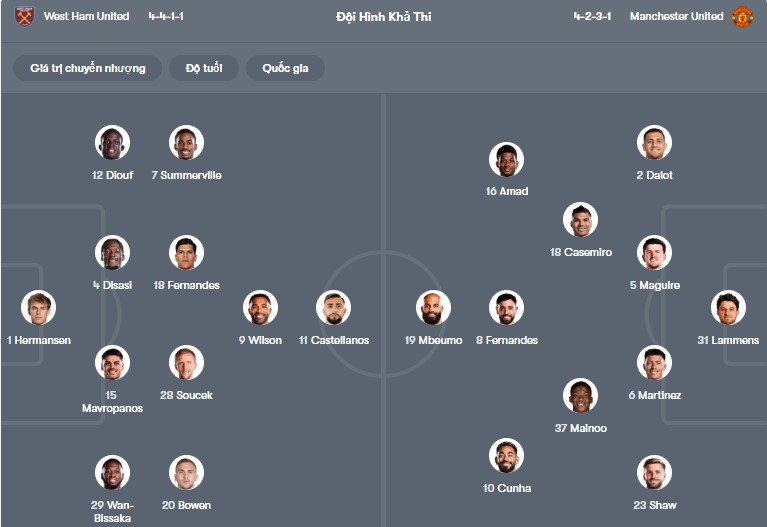The image size is (767, 527).
Task: Select the 'Giá trị chuyển nhượng' filter
Action: 88,68
